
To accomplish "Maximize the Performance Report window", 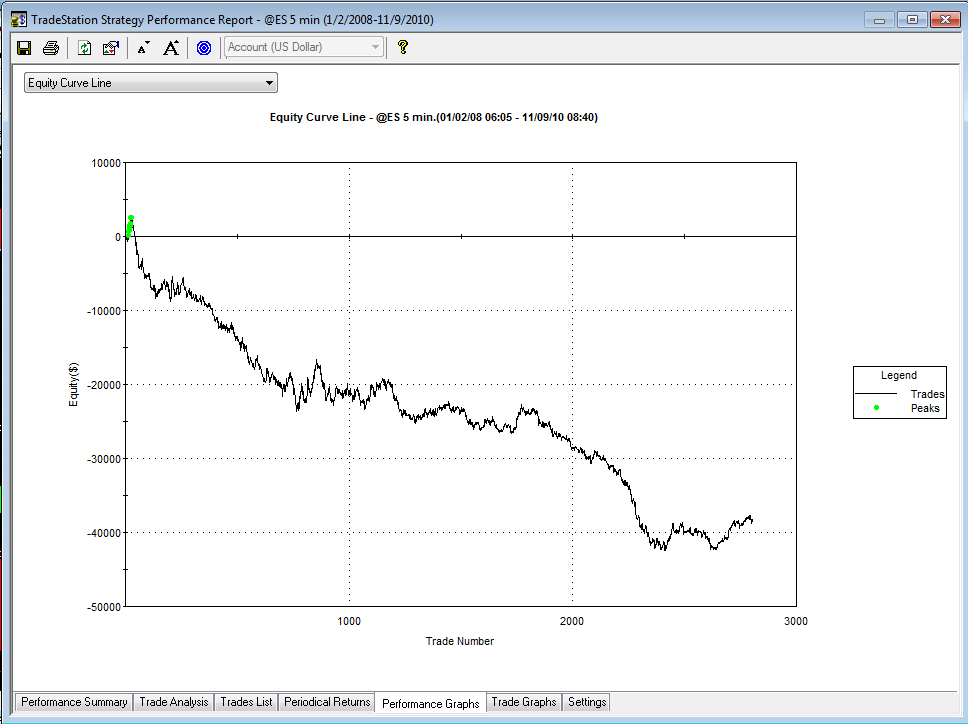I will tap(912, 20).
